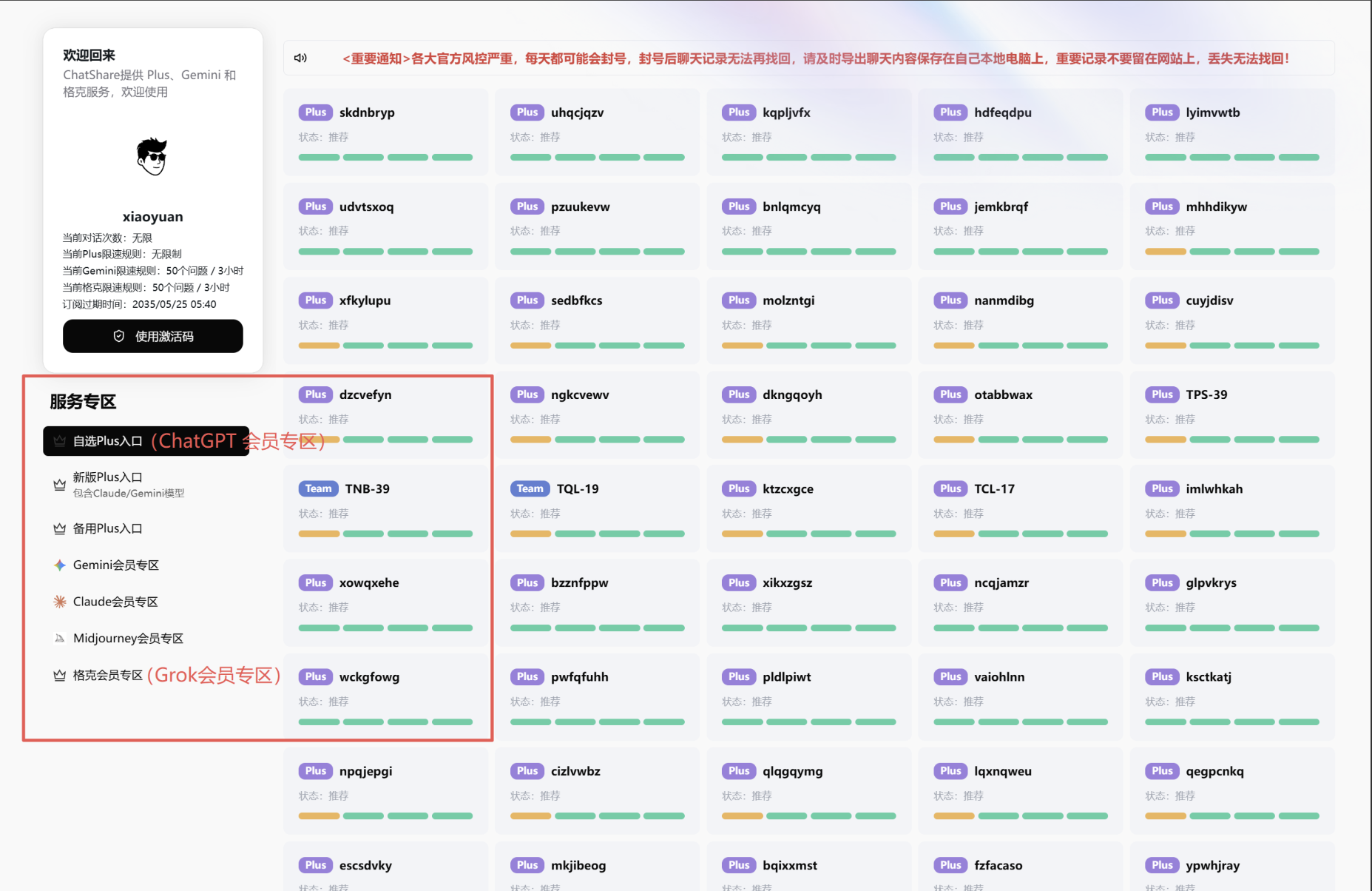
Task: Select the TNB-39 Team account card
Action: tap(385, 508)
